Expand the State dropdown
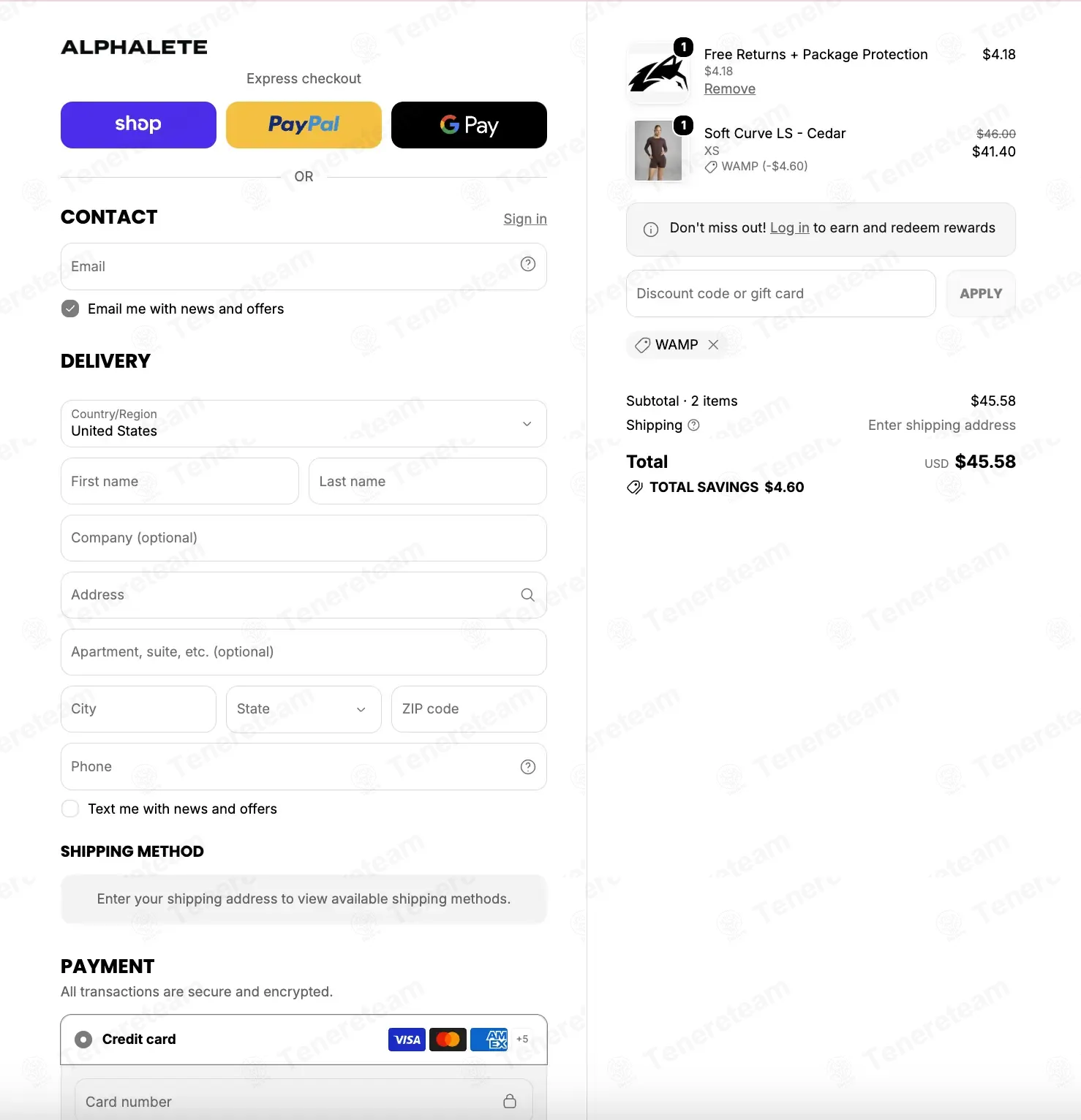Image resolution: width=1081 pixels, height=1120 pixels. coord(304,709)
